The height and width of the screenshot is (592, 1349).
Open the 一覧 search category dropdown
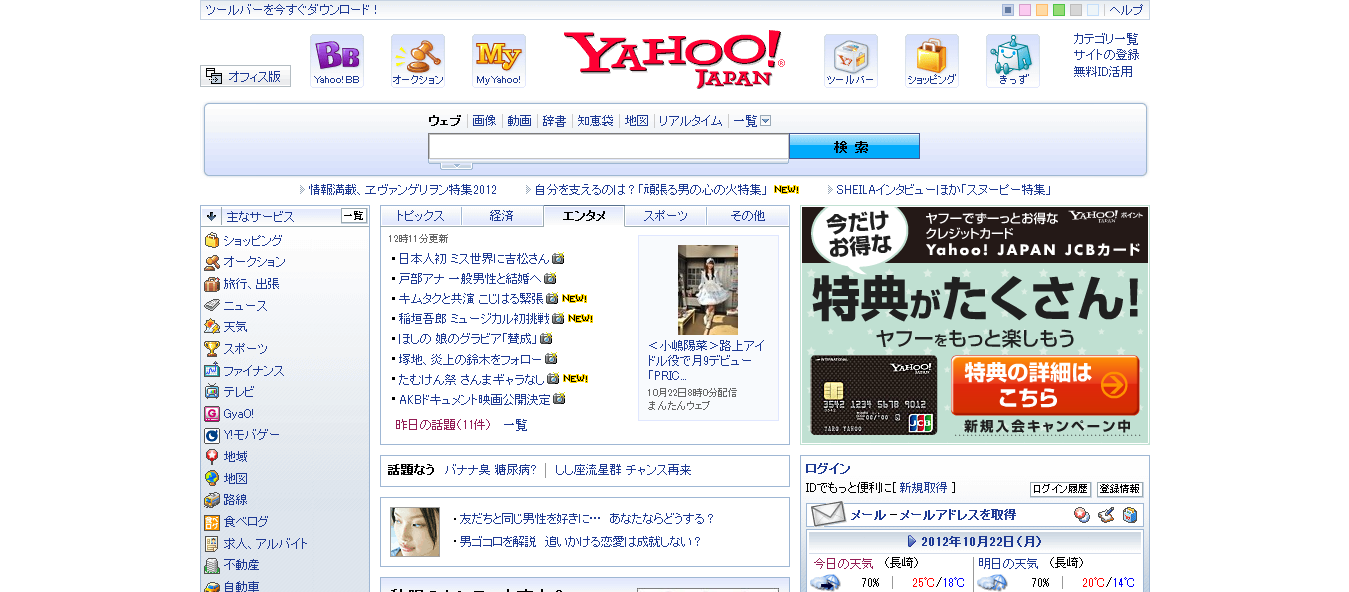[752, 121]
